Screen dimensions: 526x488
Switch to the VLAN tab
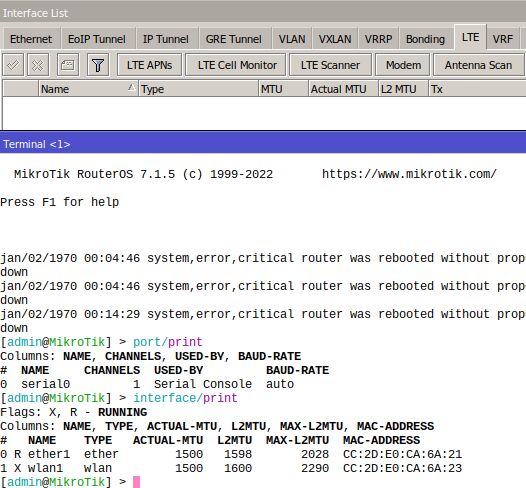click(x=292, y=39)
